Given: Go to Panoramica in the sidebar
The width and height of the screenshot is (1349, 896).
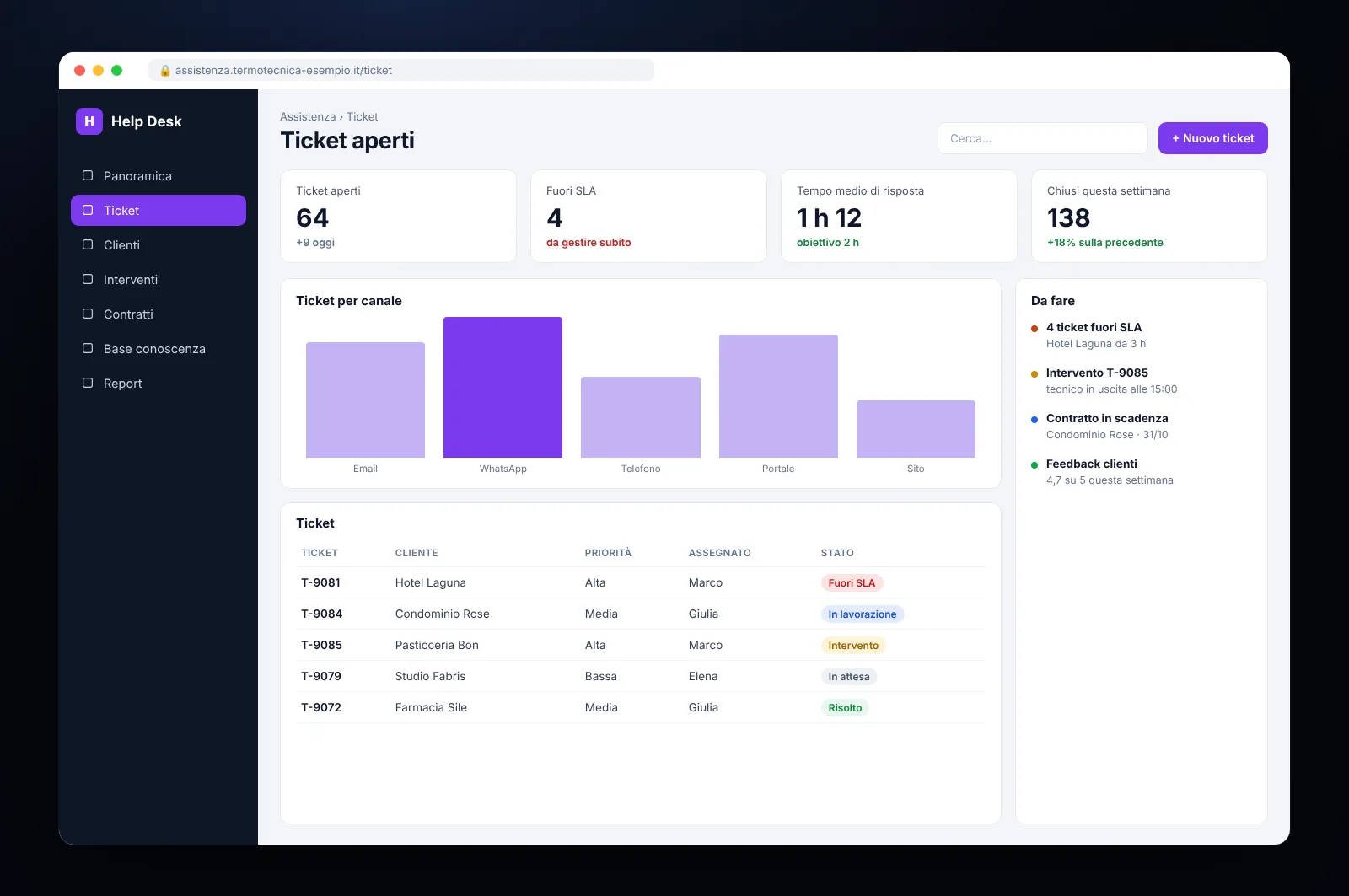Looking at the screenshot, I should tap(159, 176).
